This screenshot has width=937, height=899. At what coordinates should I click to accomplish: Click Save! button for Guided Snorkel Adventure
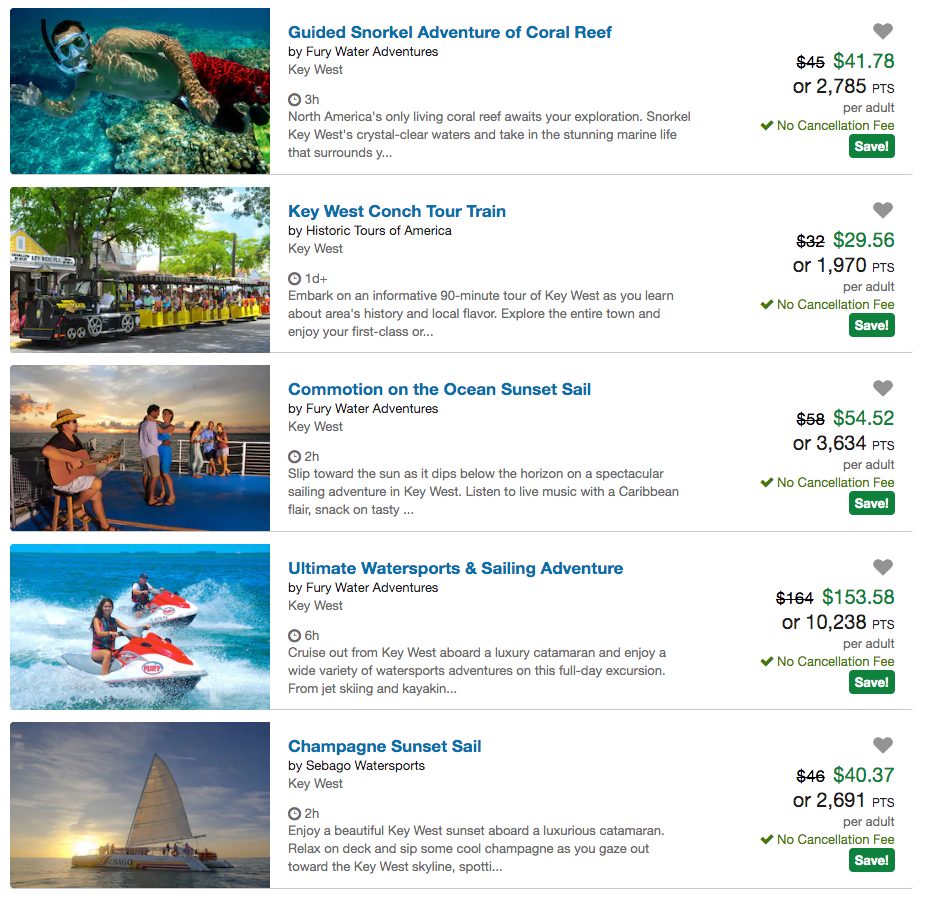point(871,147)
